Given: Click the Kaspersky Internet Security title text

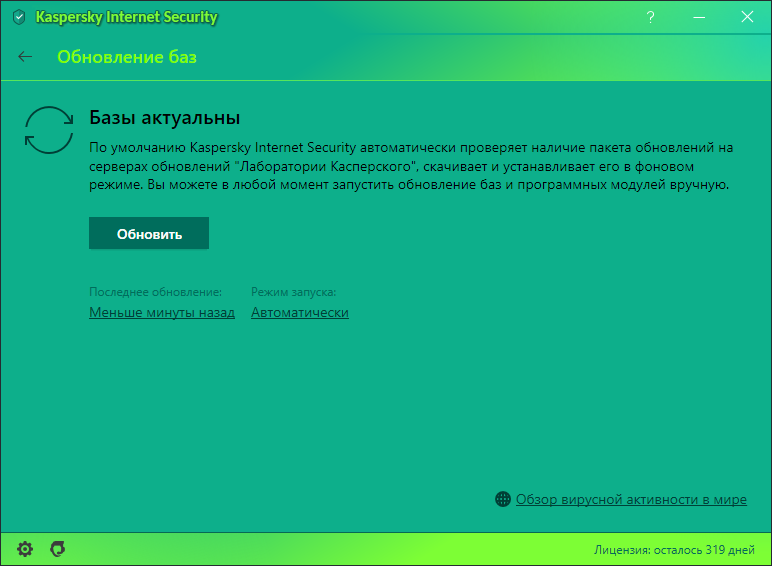Looking at the screenshot, I should 127,17.
